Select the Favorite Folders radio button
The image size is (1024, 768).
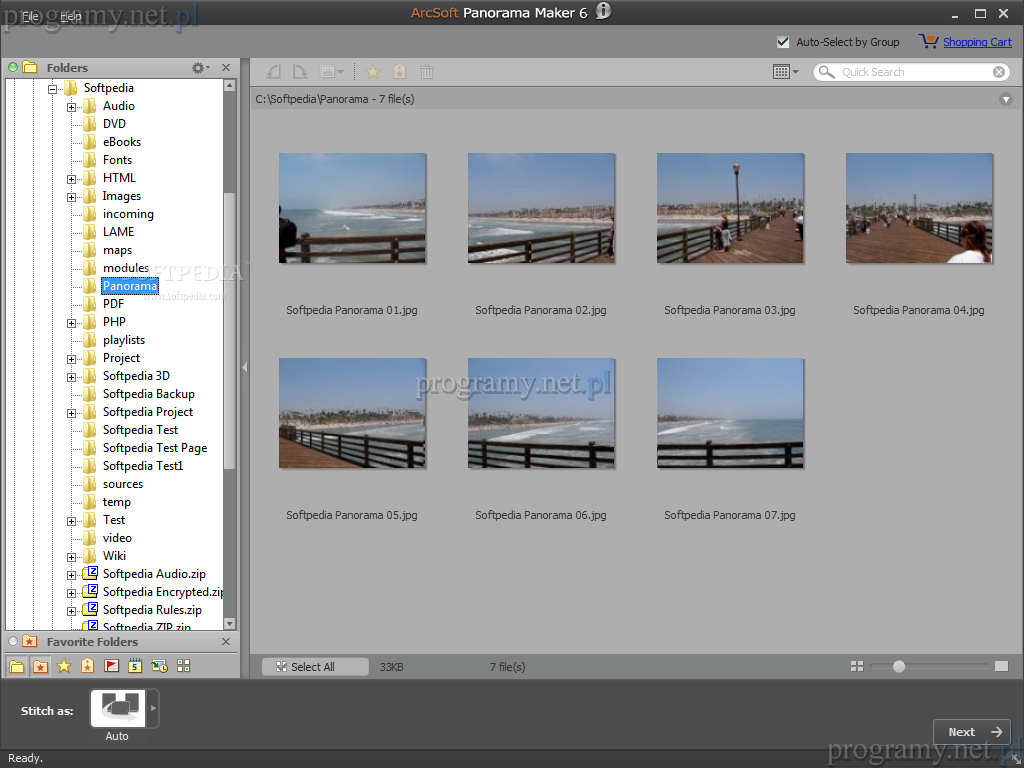click(x=13, y=642)
